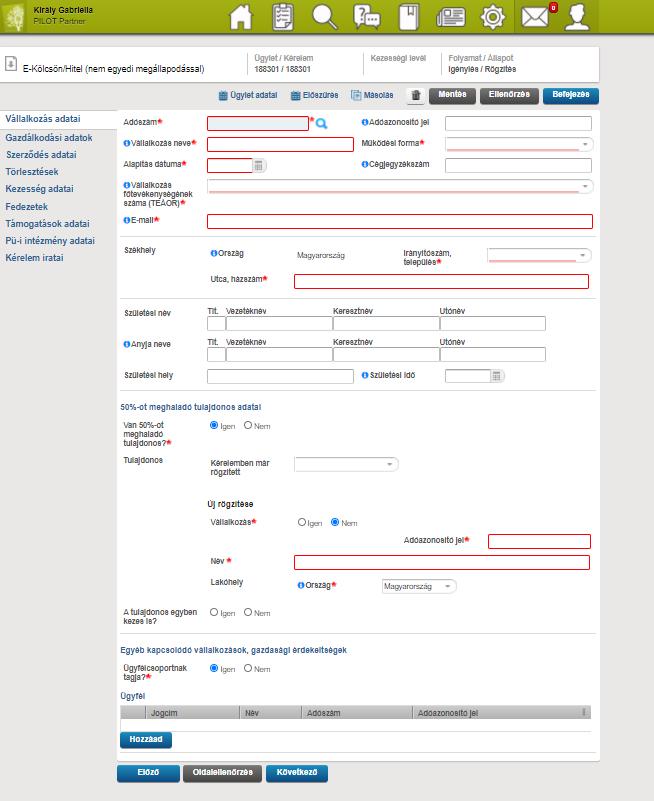Open Ügylet adatai toolbar link
This screenshot has width=654, height=801.
[248, 95]
